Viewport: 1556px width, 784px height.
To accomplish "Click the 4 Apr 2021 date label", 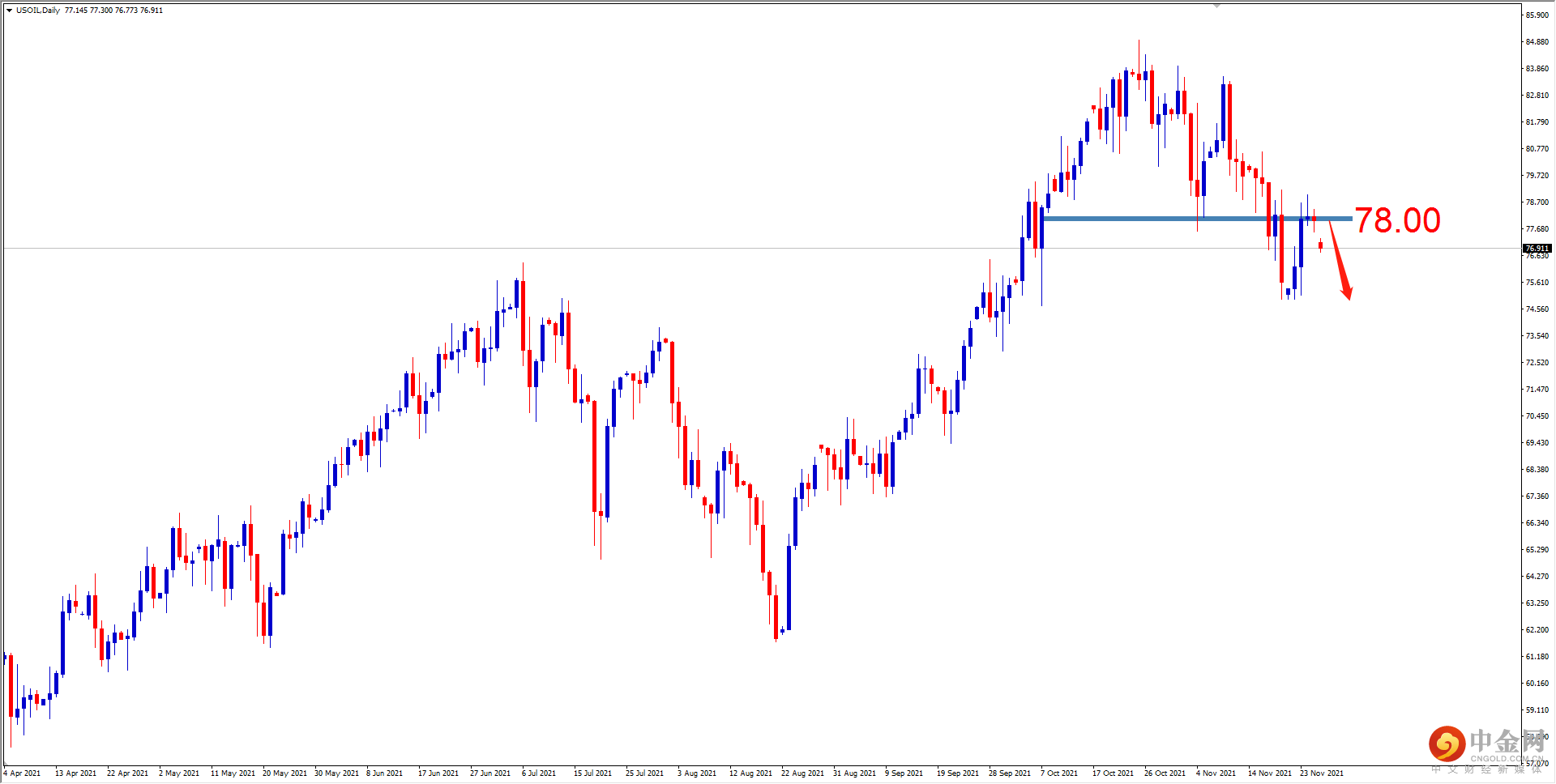I will [23, 773].
